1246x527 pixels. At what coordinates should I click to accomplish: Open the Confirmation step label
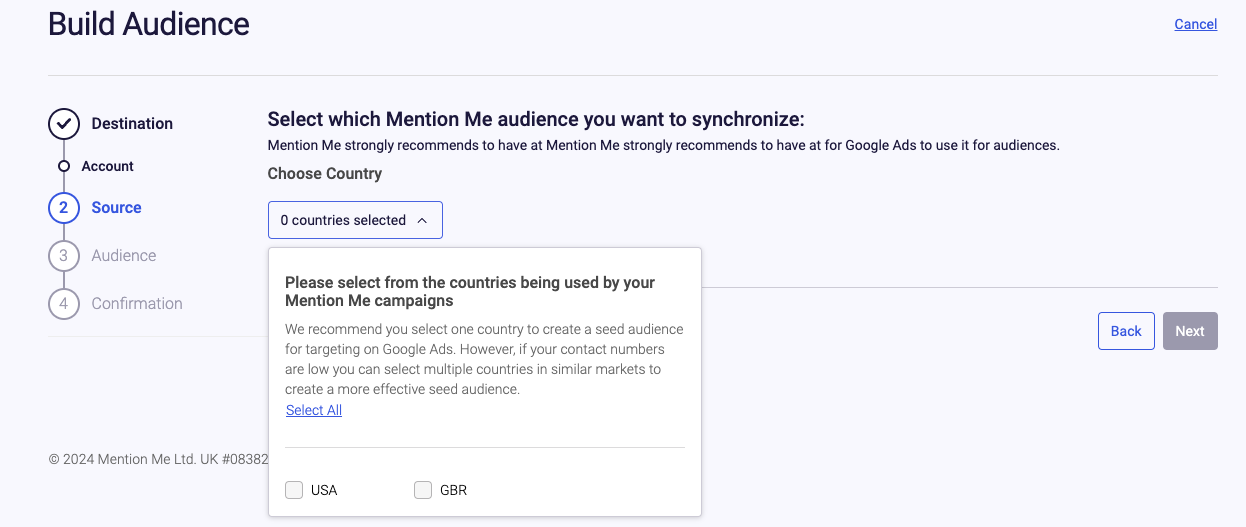point(137,304)
